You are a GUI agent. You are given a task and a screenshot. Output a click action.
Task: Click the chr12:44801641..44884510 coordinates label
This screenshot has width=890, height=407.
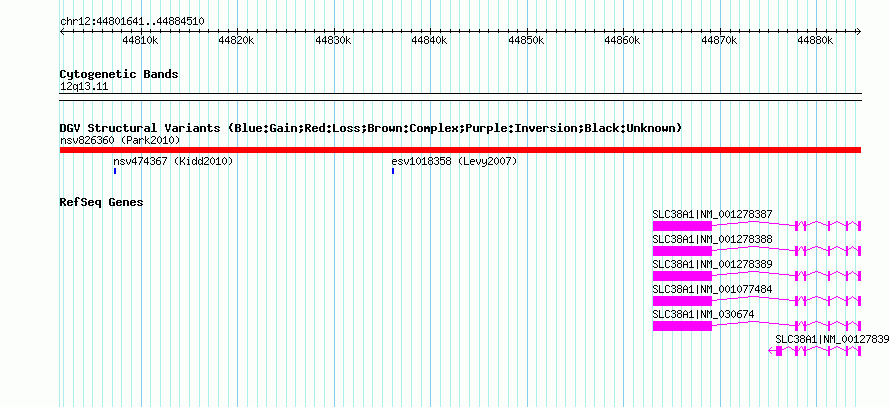pyautogui.click(x=132, y=22)
